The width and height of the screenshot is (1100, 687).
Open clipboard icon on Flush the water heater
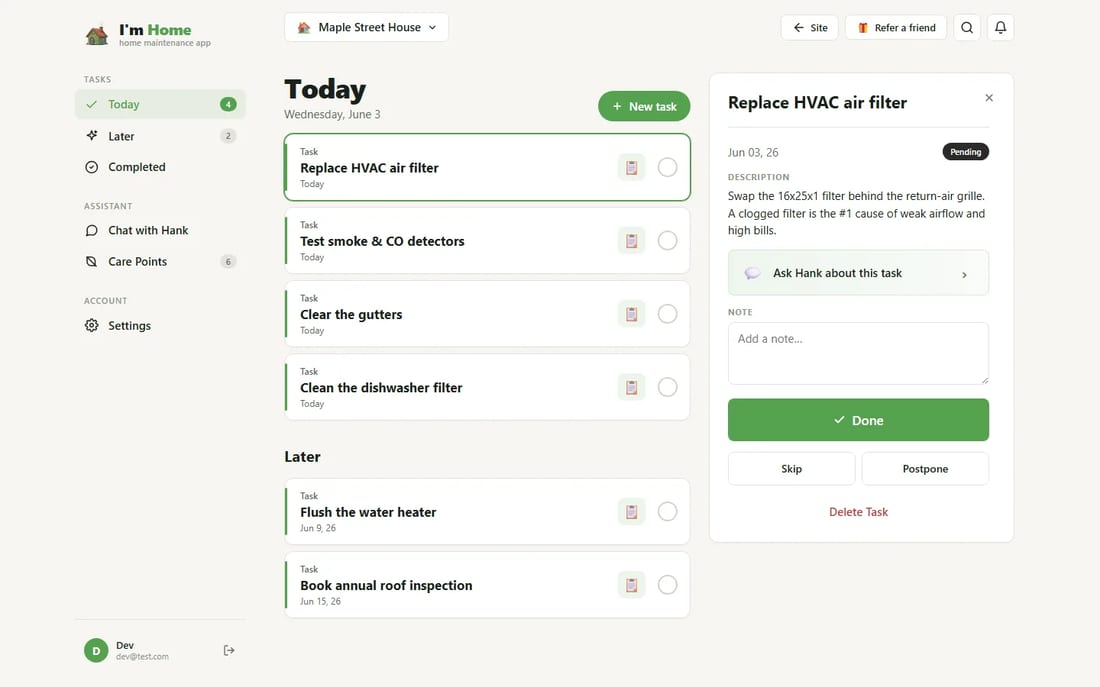(631, 512)
